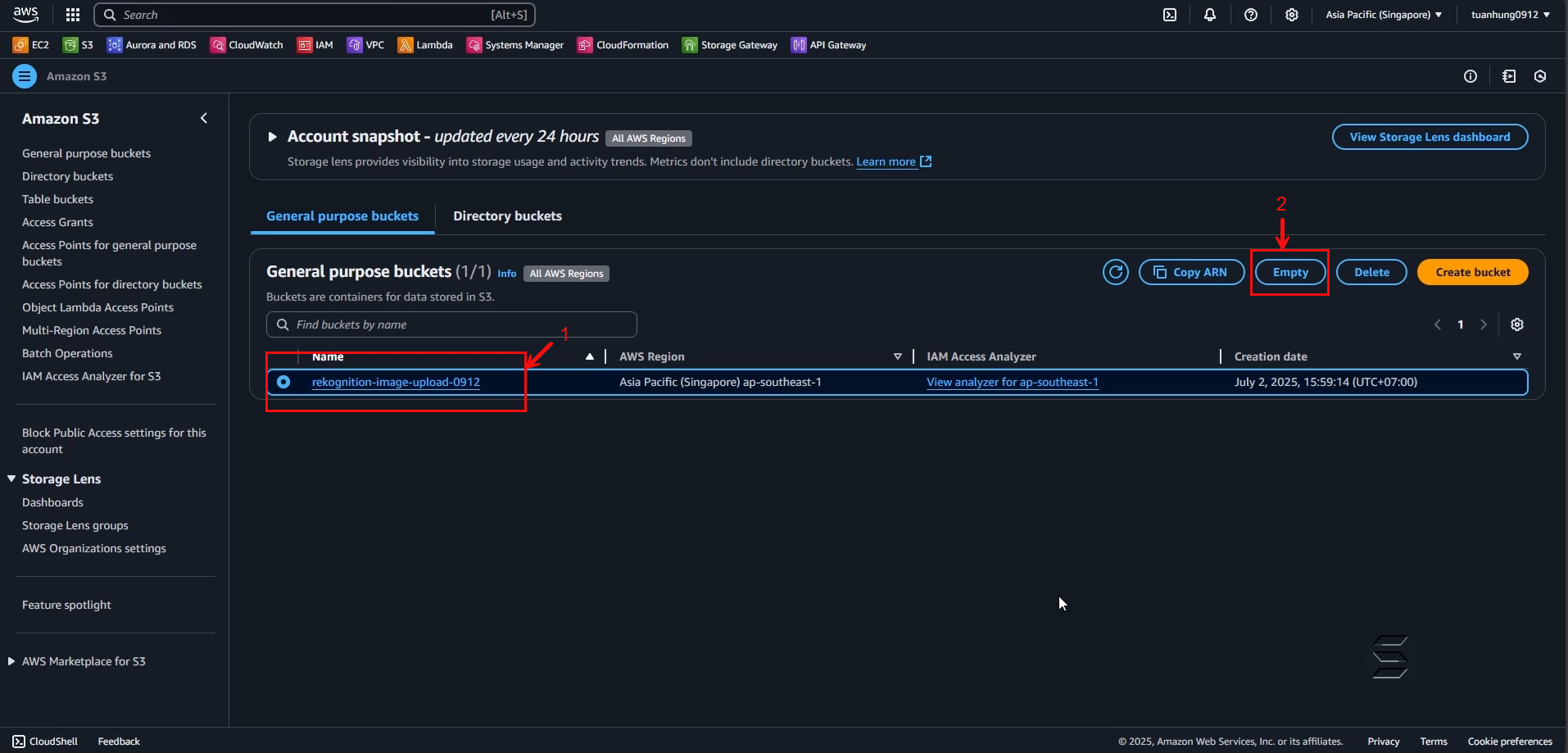Open the Asia Pacific (Singapore) region dropdown
Viewport: 1568px width, 753px height.
click(x=1384, y=15)
